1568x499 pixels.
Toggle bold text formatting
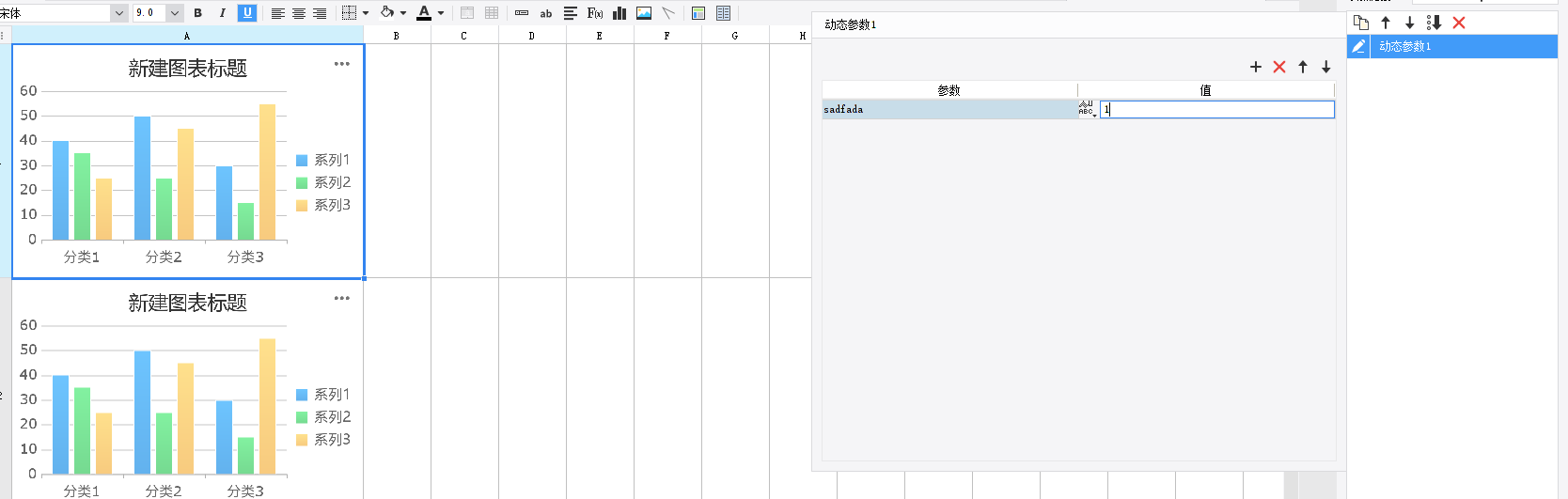(x=197, y=13)
